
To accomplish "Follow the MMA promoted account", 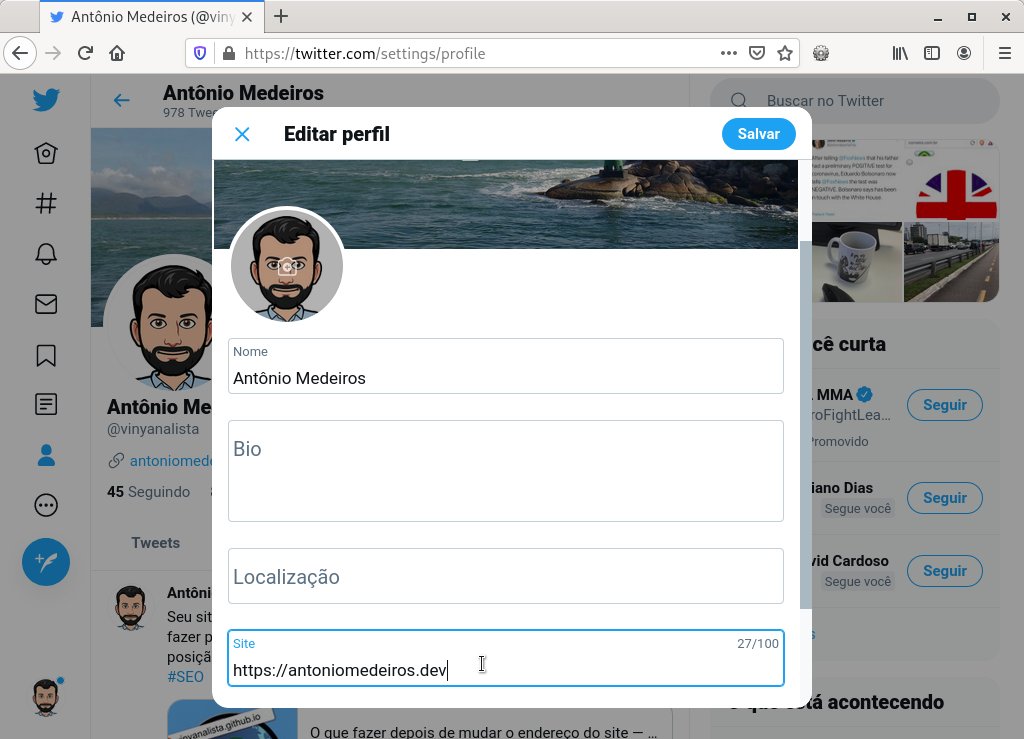I will click(x=944, y=405).
